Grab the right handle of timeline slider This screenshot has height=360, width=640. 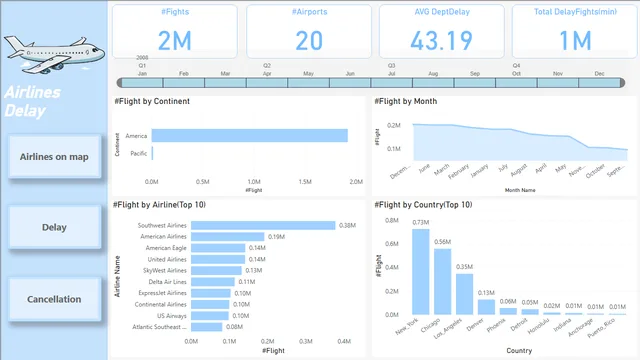point(622,83)
